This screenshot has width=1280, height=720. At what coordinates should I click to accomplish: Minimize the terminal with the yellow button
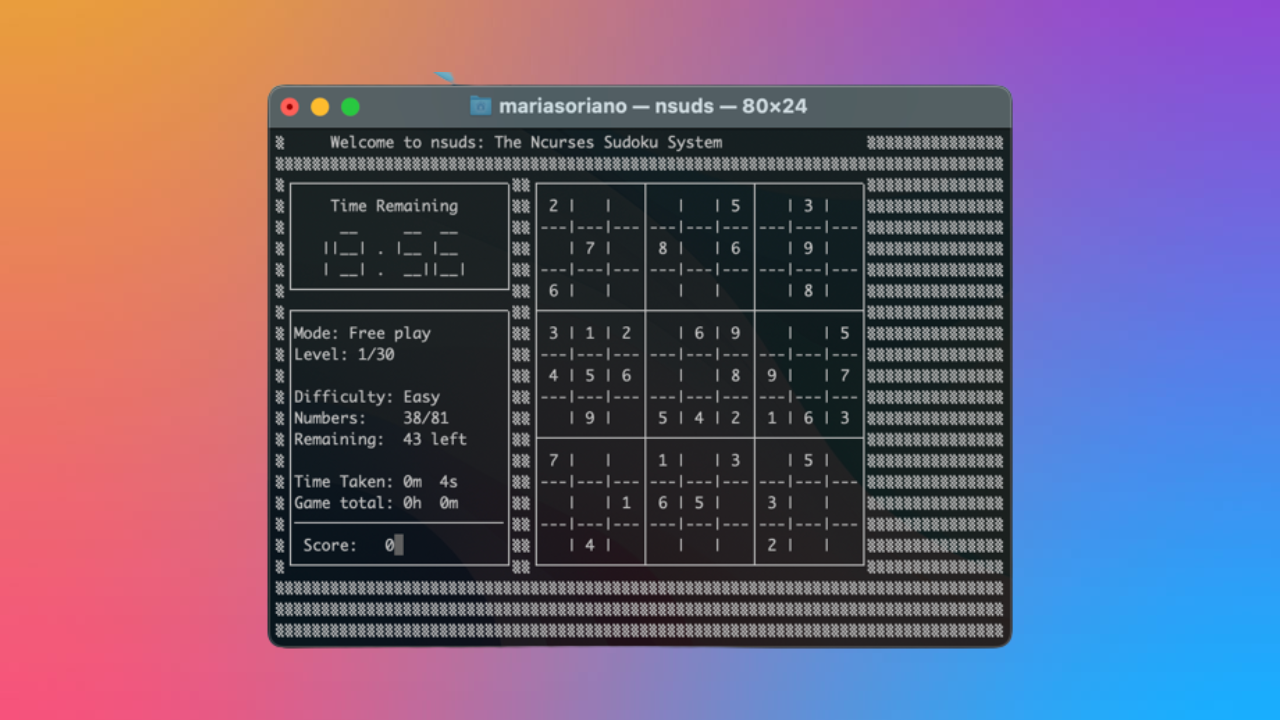(x=320, y=107)
